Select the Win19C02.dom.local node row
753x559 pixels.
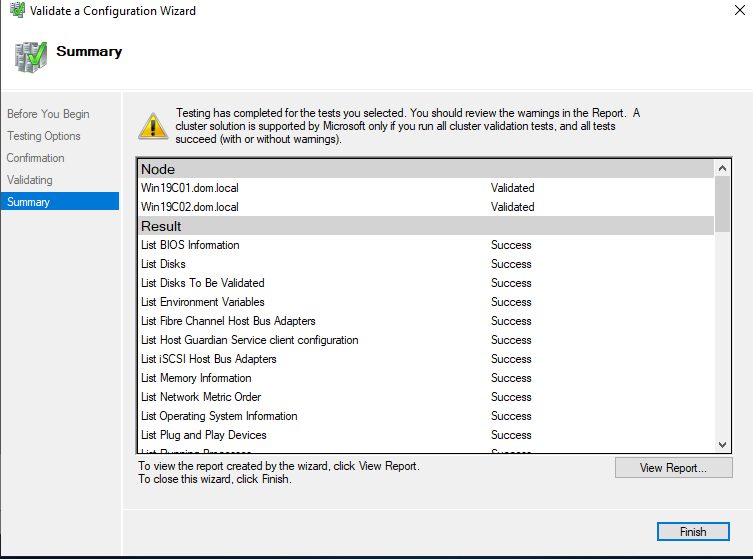click(190, 207)
